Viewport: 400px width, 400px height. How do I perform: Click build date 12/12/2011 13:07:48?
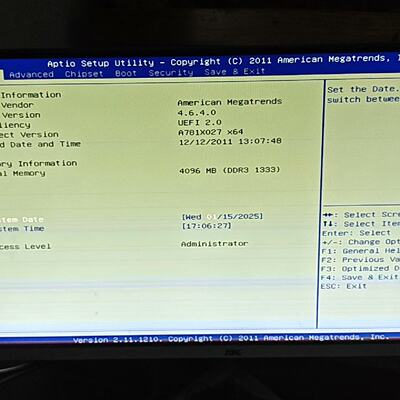tap(230, 141)
